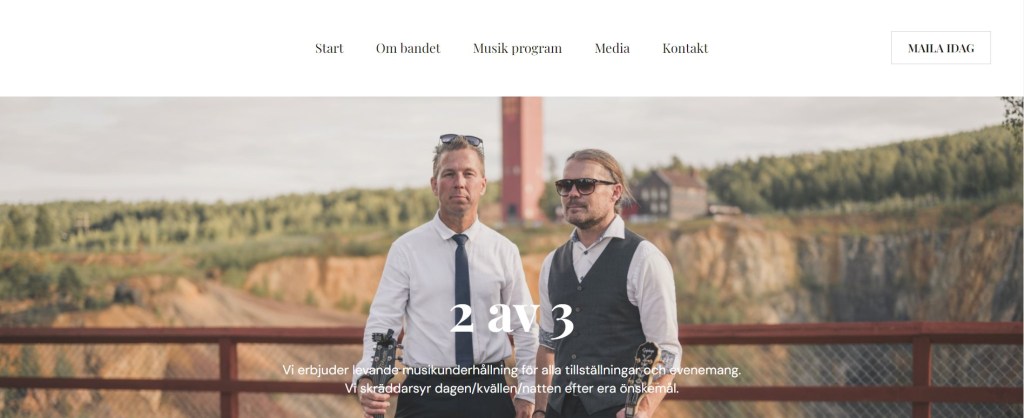Open the Kontakt page
This screenshot has height=418, width=1024.
[x=684, y=48]
